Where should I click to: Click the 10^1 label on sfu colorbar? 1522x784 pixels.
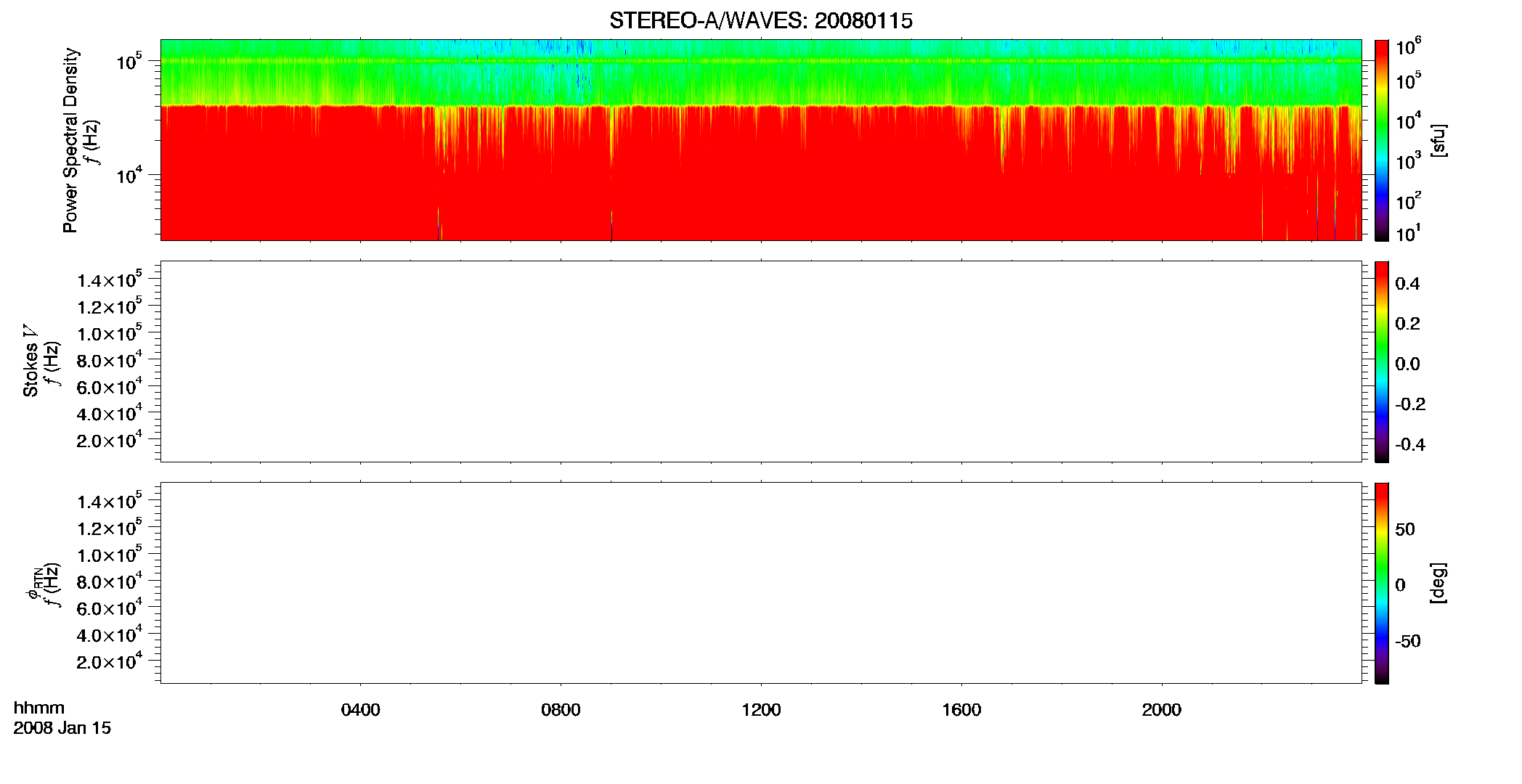(1409, 233)
